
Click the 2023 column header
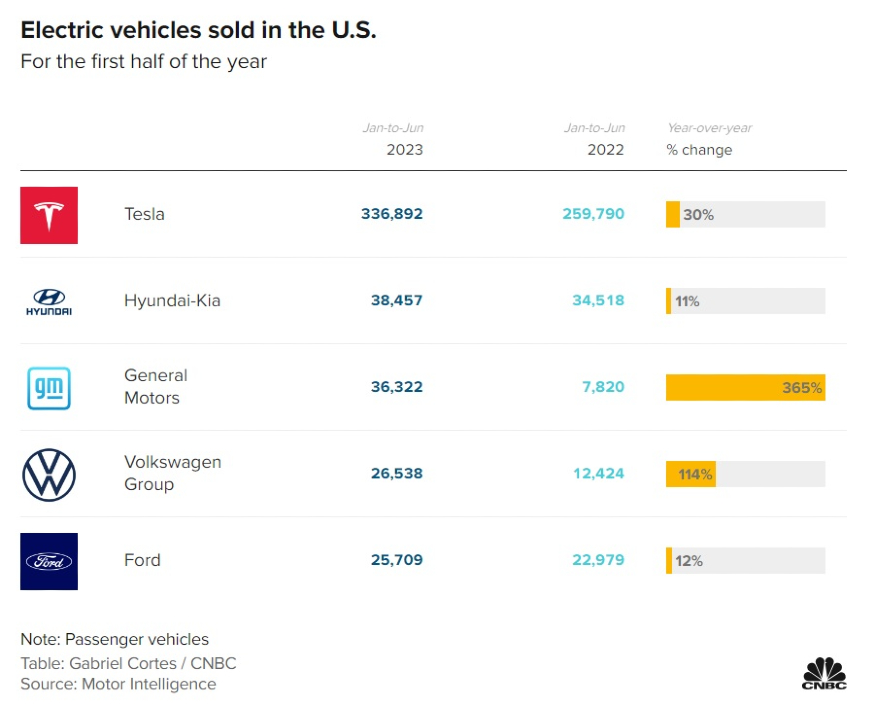tap(404, 149)
